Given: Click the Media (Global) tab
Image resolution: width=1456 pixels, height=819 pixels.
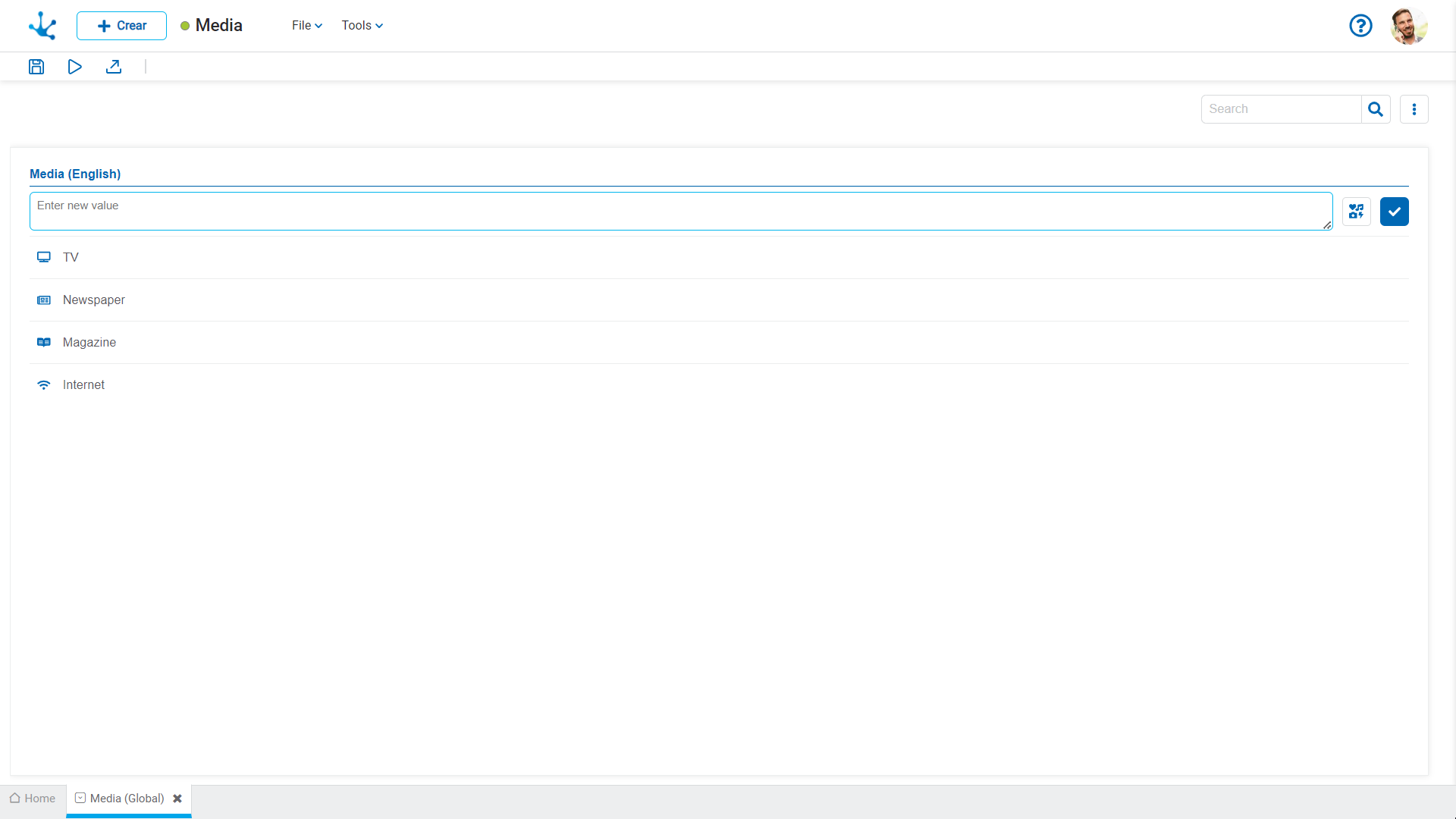Looking at the screenshot, I should click(x=127, y=798).
